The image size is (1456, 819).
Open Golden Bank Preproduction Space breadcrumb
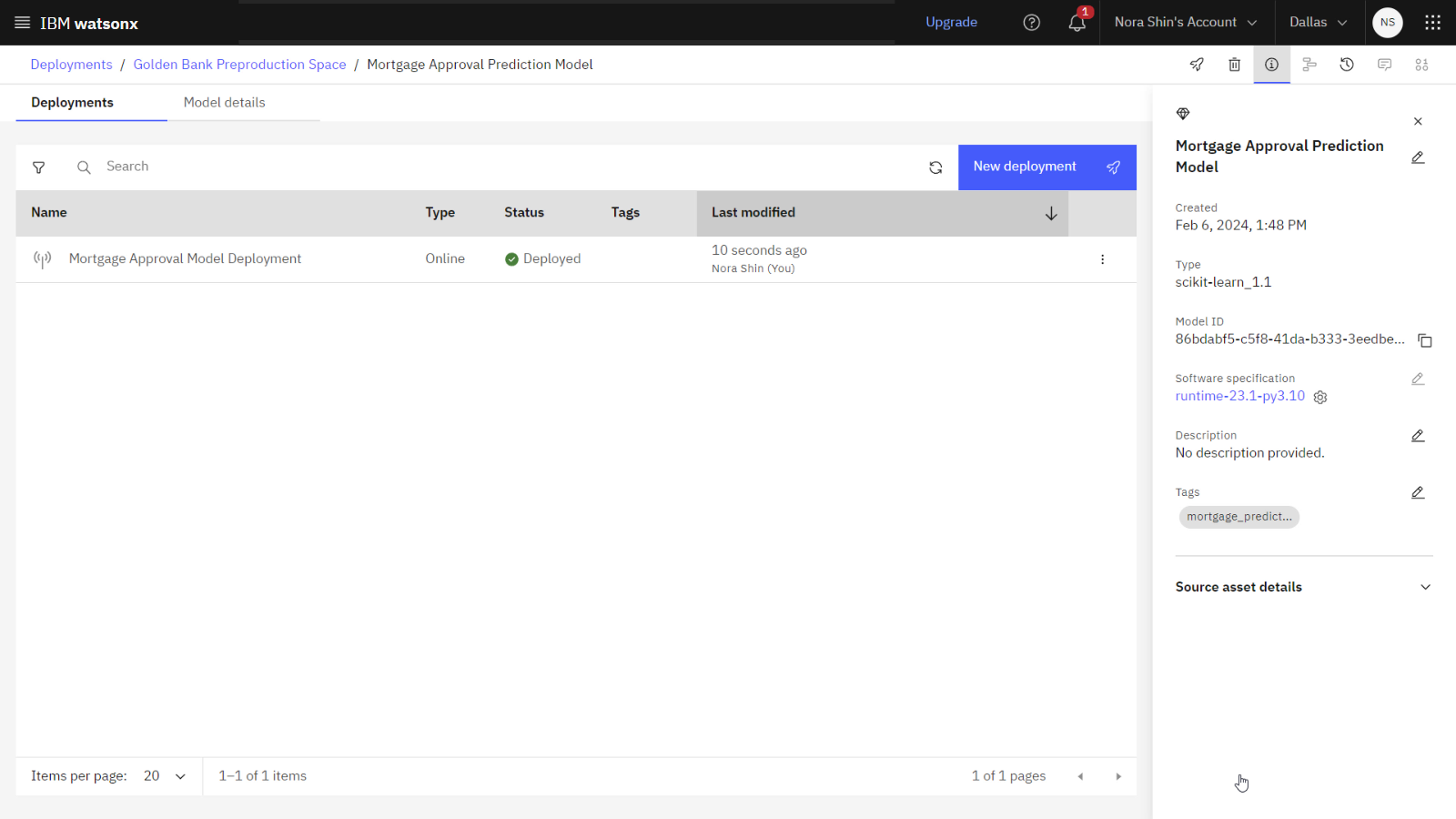(239, 65)
